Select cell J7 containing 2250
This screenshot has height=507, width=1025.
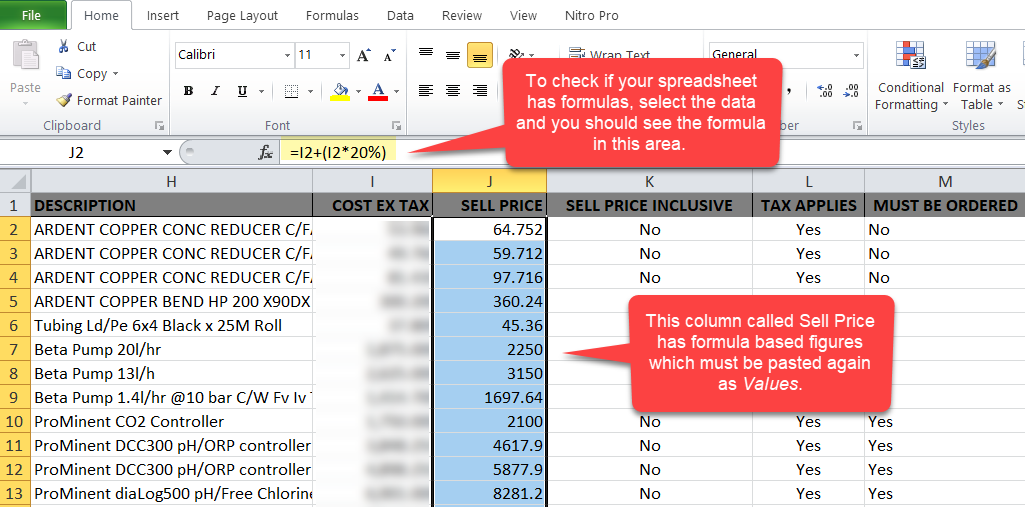tap(490, 350)
